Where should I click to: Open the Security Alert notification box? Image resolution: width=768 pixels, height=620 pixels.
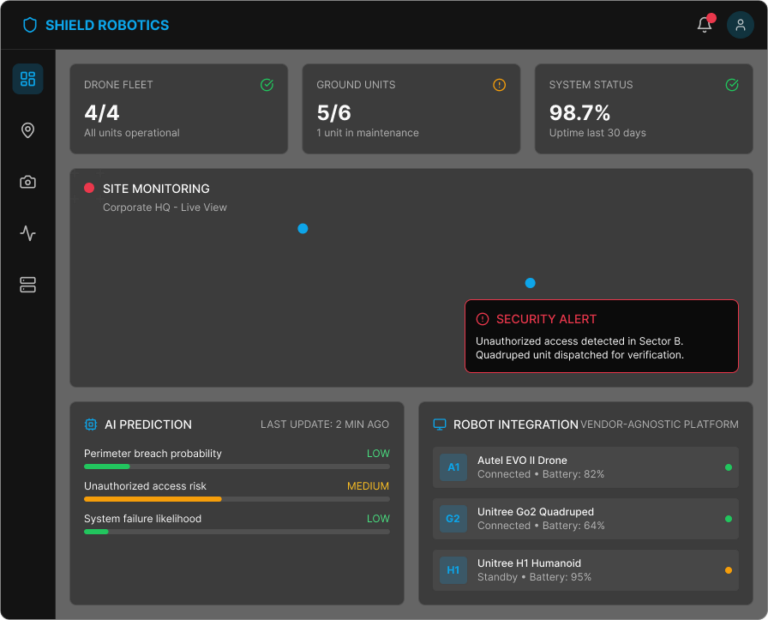click(x=601, y=336)
